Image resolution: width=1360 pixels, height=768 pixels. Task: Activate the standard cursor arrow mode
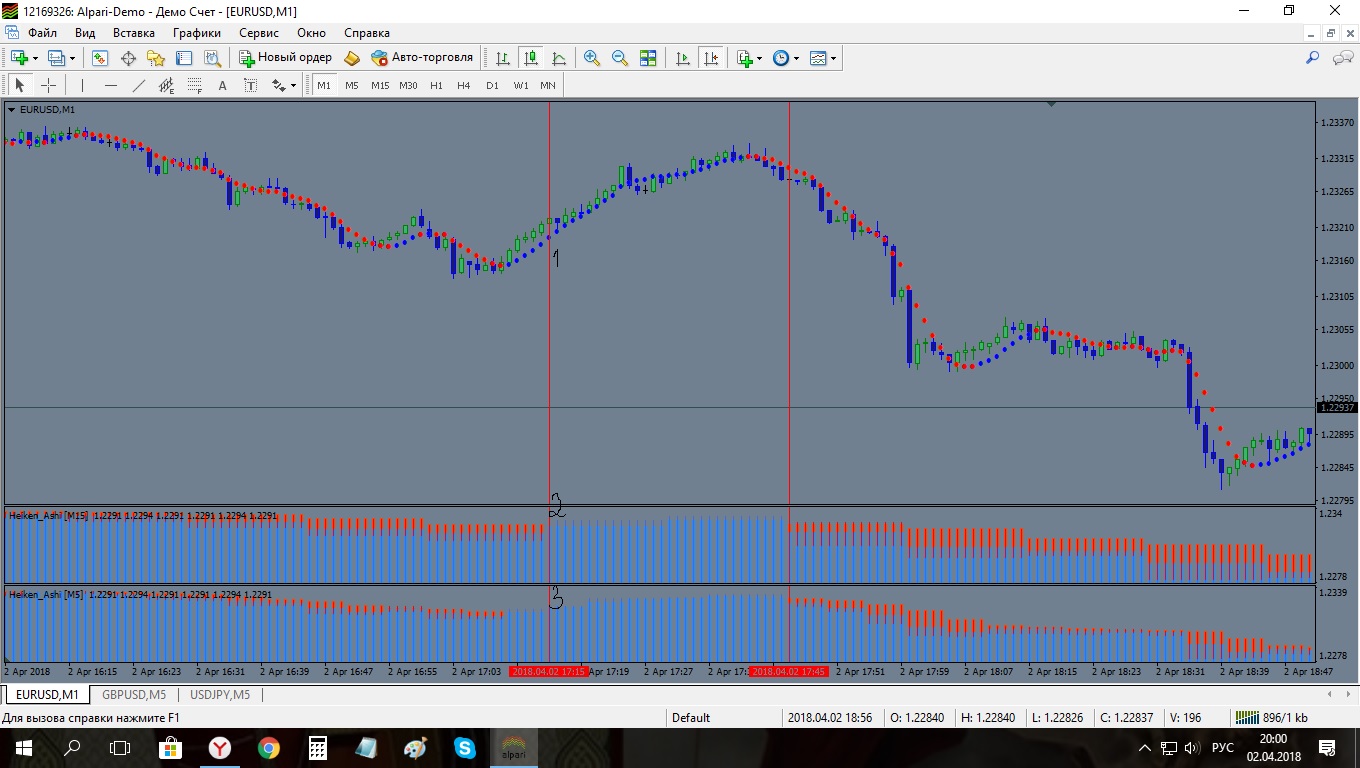[x=20, y=85]
